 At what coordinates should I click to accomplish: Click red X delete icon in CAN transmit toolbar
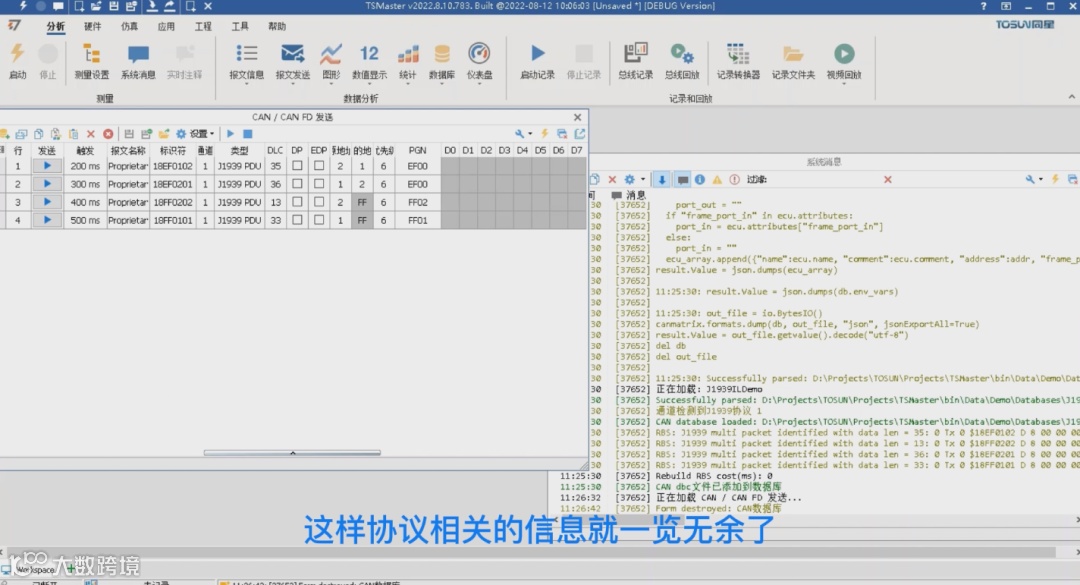(90, 134)
